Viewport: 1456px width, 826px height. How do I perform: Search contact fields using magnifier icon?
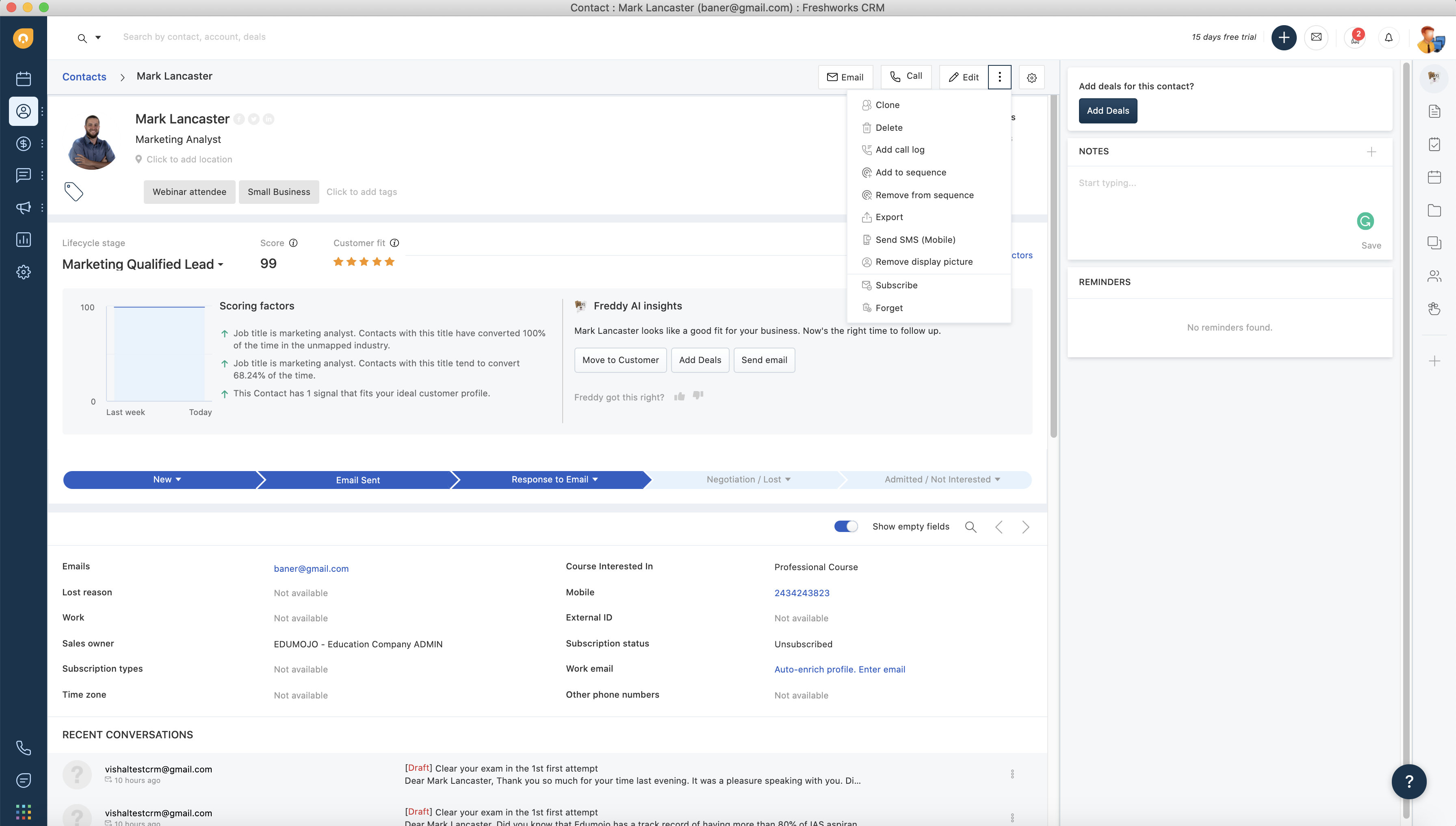(x=971, y=527)
